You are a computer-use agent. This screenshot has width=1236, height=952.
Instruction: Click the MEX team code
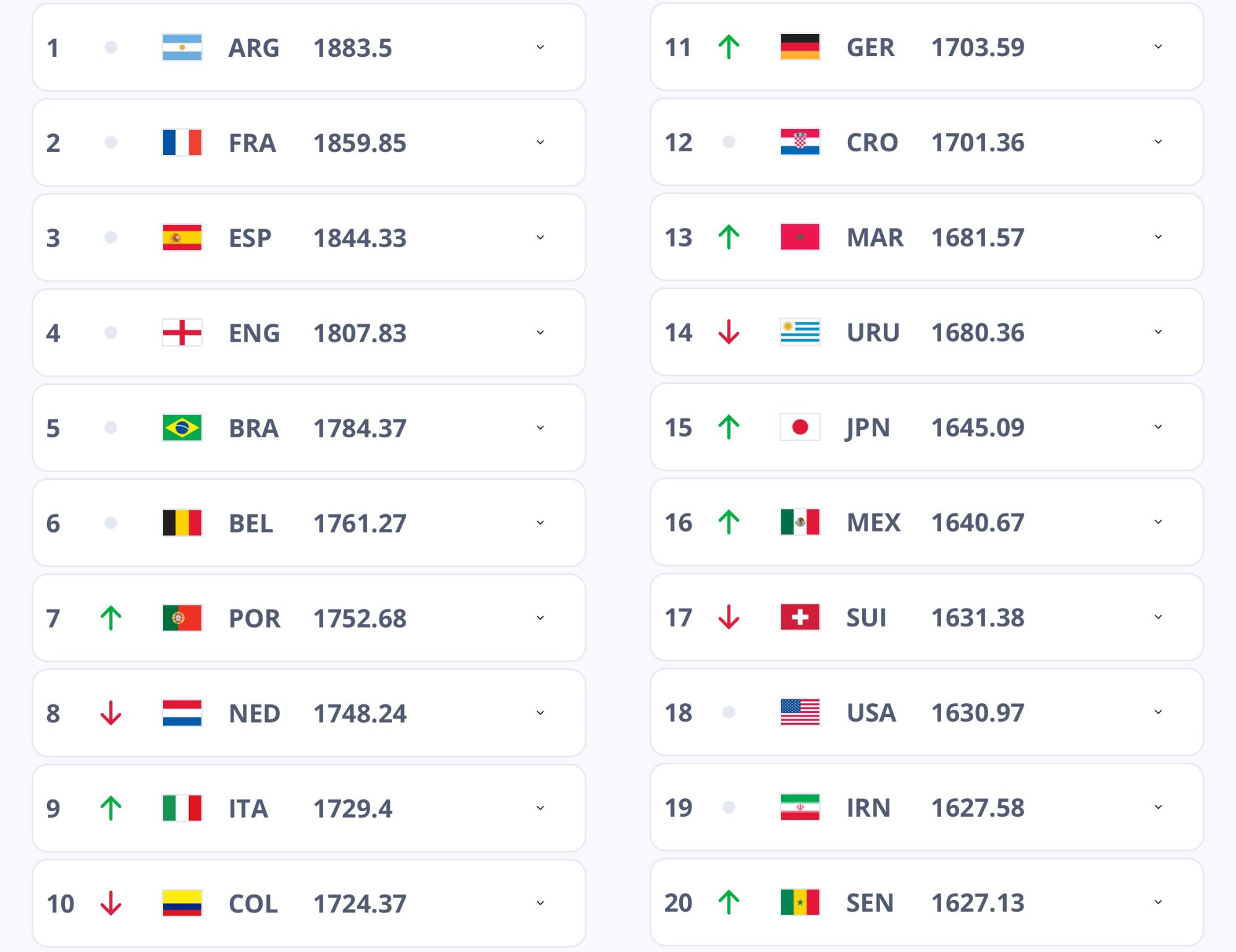pos(873,523)
